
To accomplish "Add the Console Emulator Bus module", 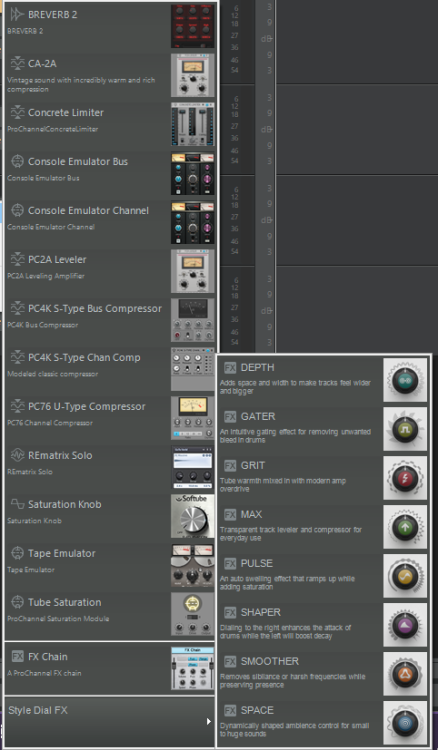I will [110, 174].
